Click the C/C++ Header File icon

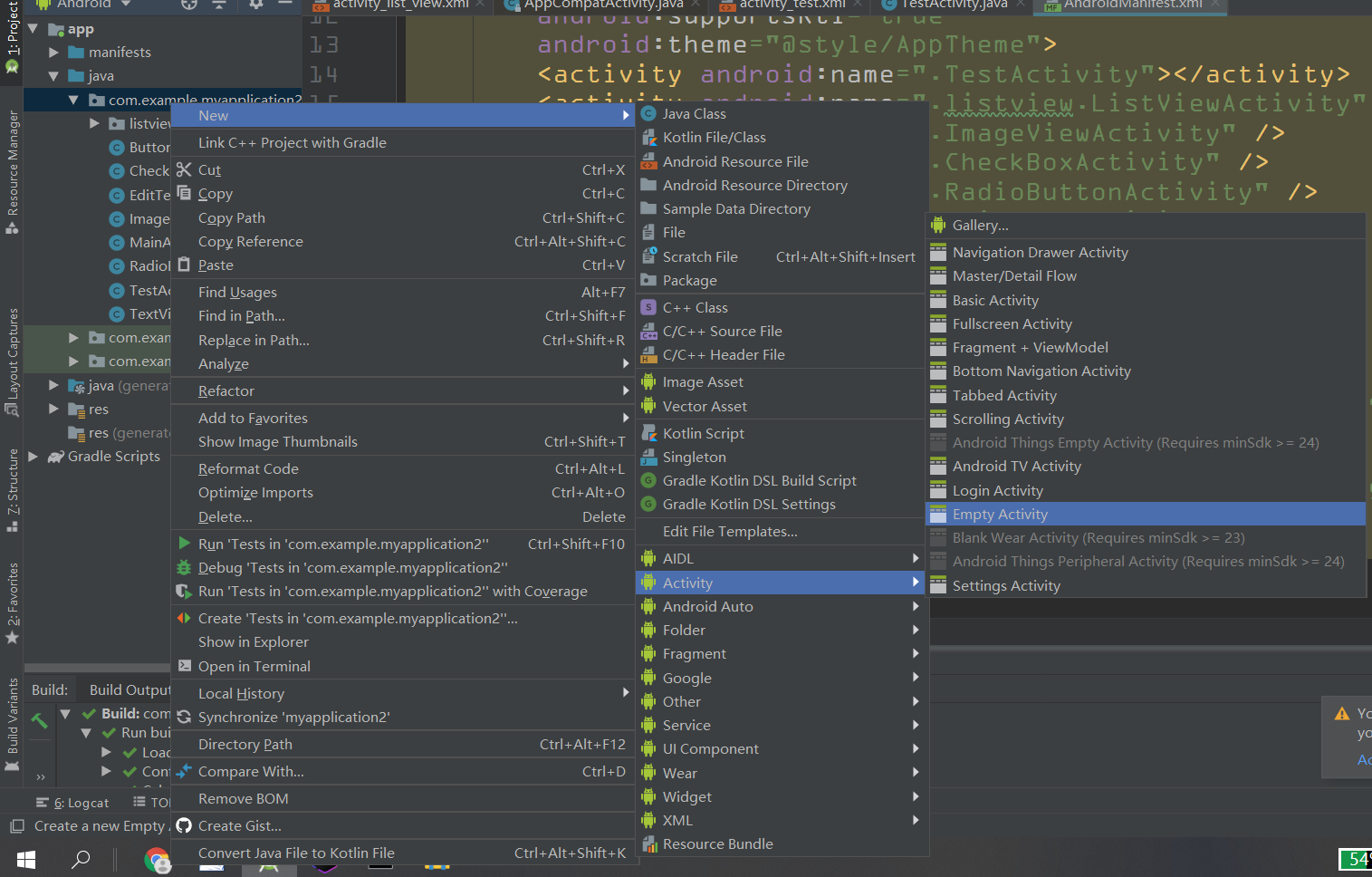point(648,355)
